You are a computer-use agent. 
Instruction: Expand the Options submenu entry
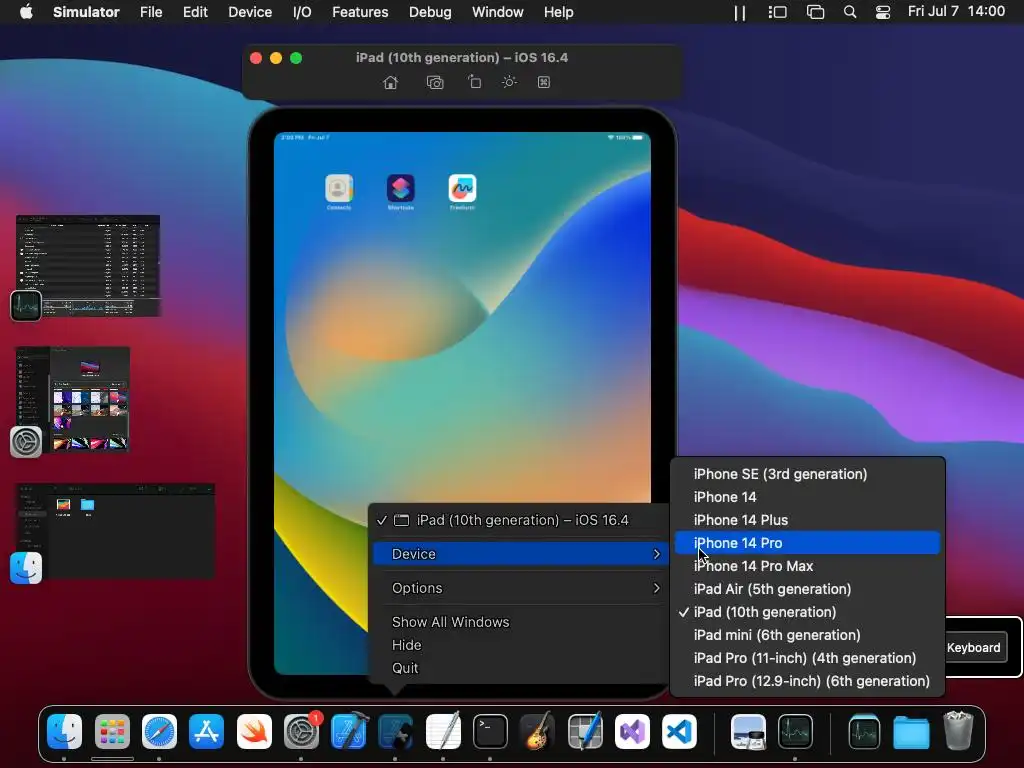[x=520, y=588]
